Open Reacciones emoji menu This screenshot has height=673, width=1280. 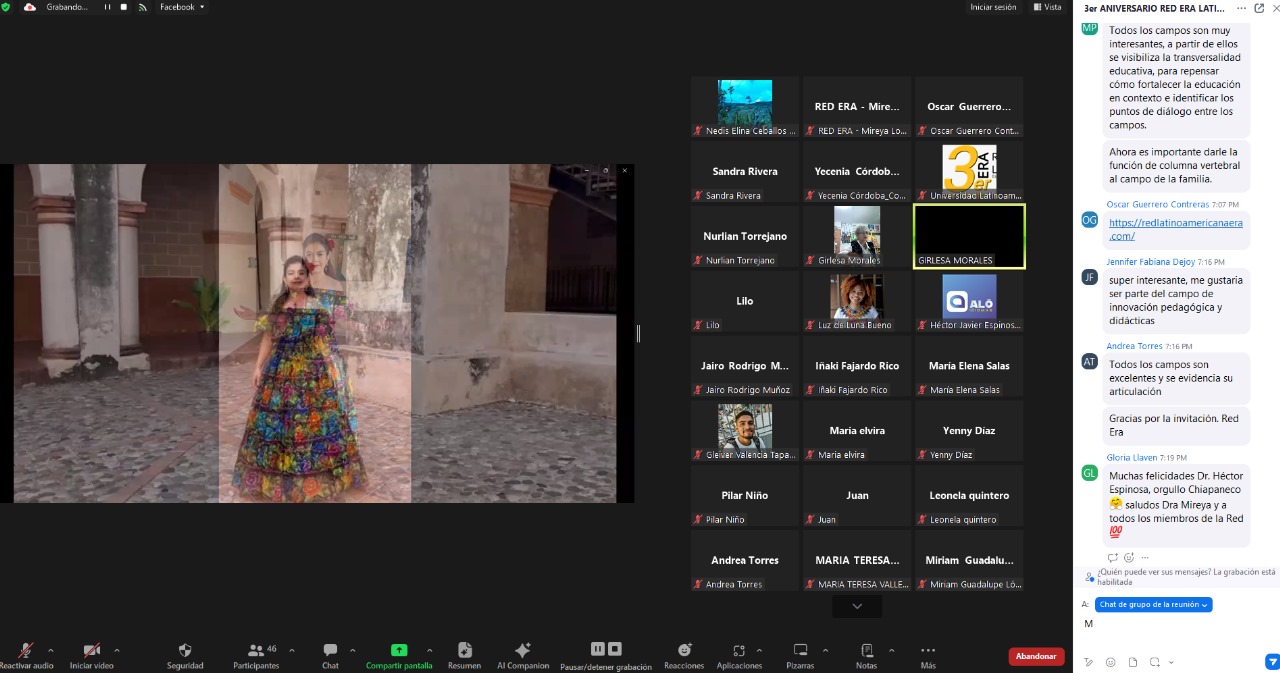pos(684,650)
